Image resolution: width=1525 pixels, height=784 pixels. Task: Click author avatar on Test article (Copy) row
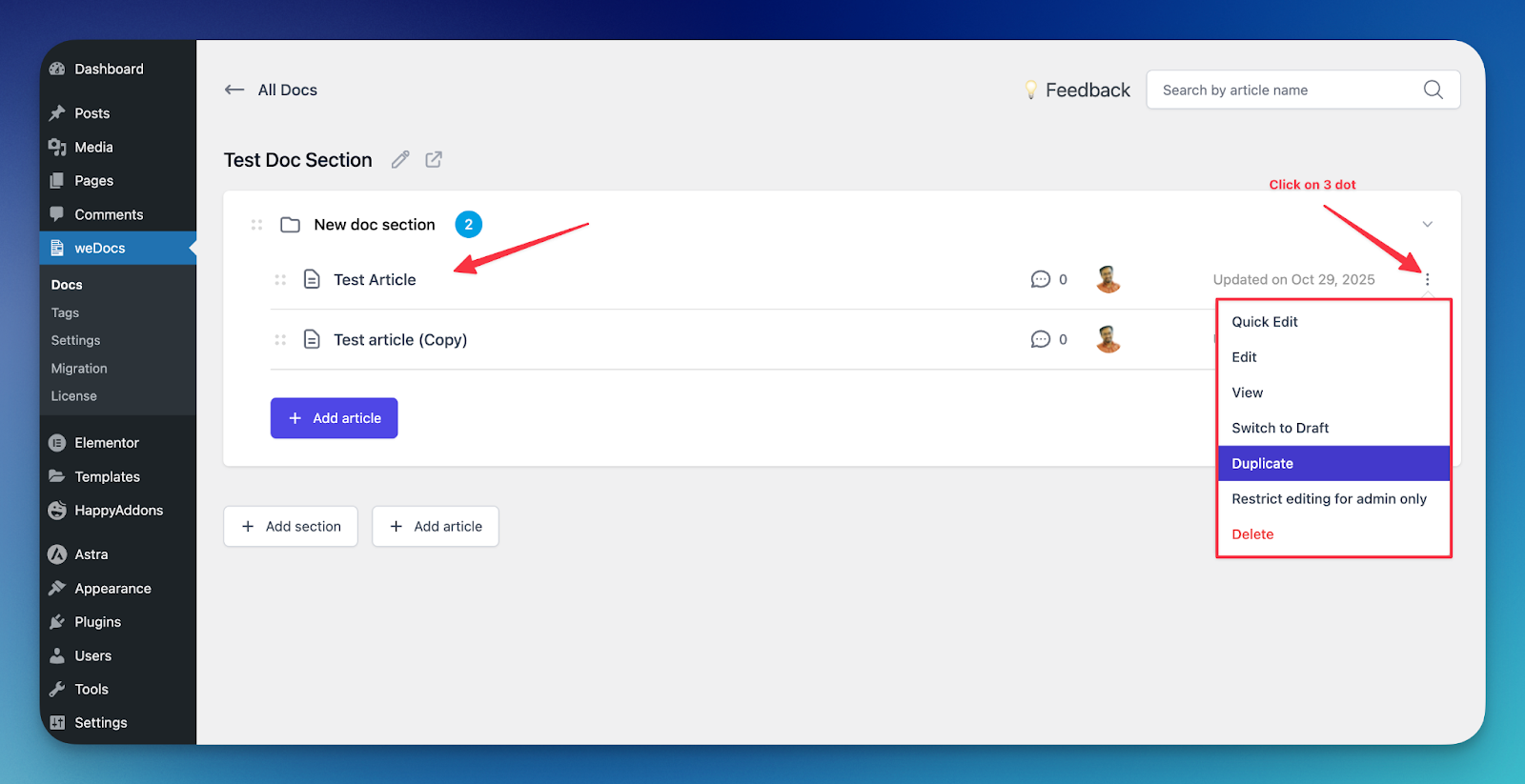tap(1108, 339)
